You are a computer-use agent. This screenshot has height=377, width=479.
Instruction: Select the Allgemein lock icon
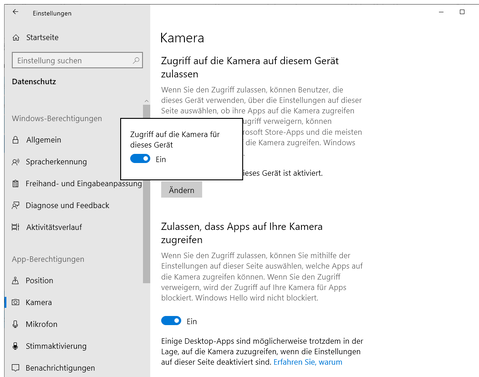(15, 140)
